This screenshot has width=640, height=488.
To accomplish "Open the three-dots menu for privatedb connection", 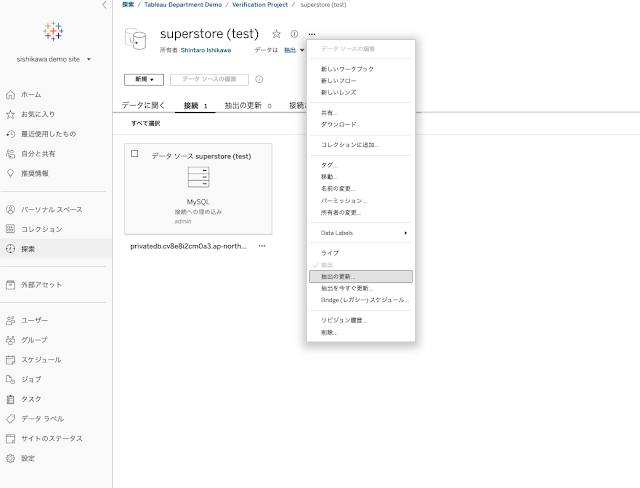I will [x=262, y=246].
